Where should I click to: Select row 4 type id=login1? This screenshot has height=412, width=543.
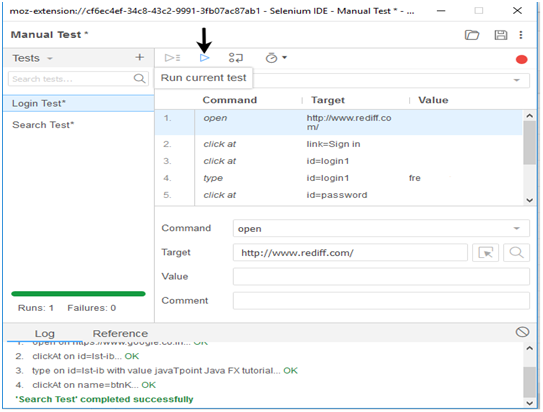pyautogui.click(x=338, y=178)
